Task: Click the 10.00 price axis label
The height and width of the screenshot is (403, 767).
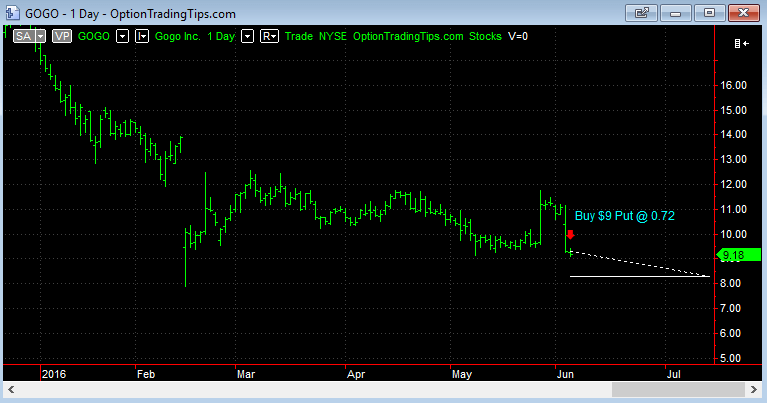Action: coord(733,234)
